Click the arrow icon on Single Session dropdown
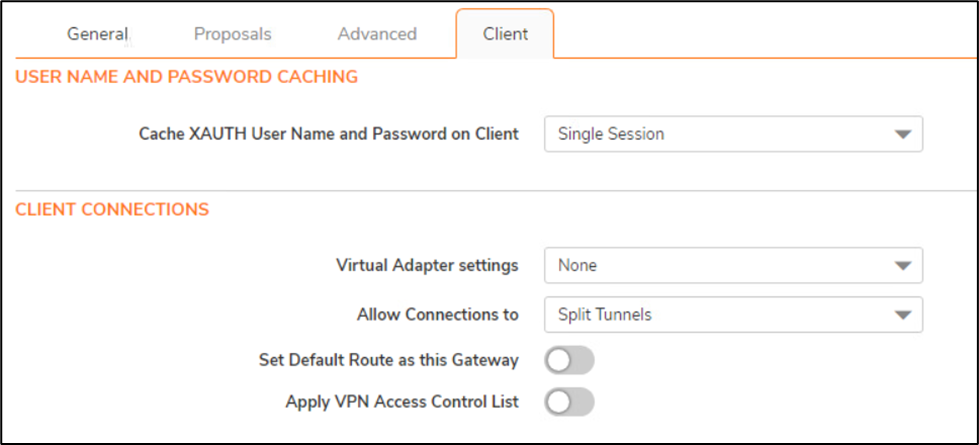This screenshot has height=445, width=979. point(902,134)
